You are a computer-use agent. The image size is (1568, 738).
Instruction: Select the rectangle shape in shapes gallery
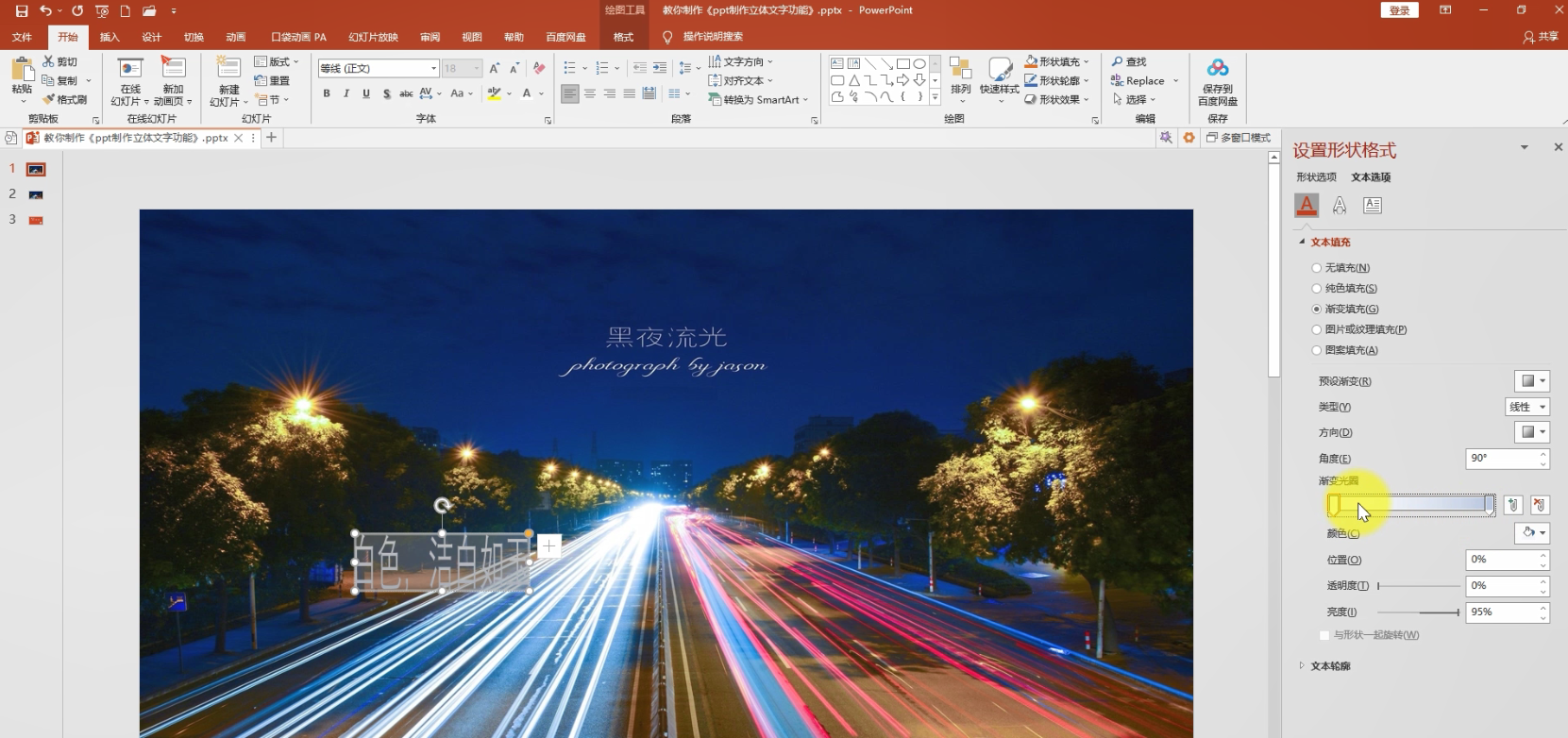click(x=902, y=63)
